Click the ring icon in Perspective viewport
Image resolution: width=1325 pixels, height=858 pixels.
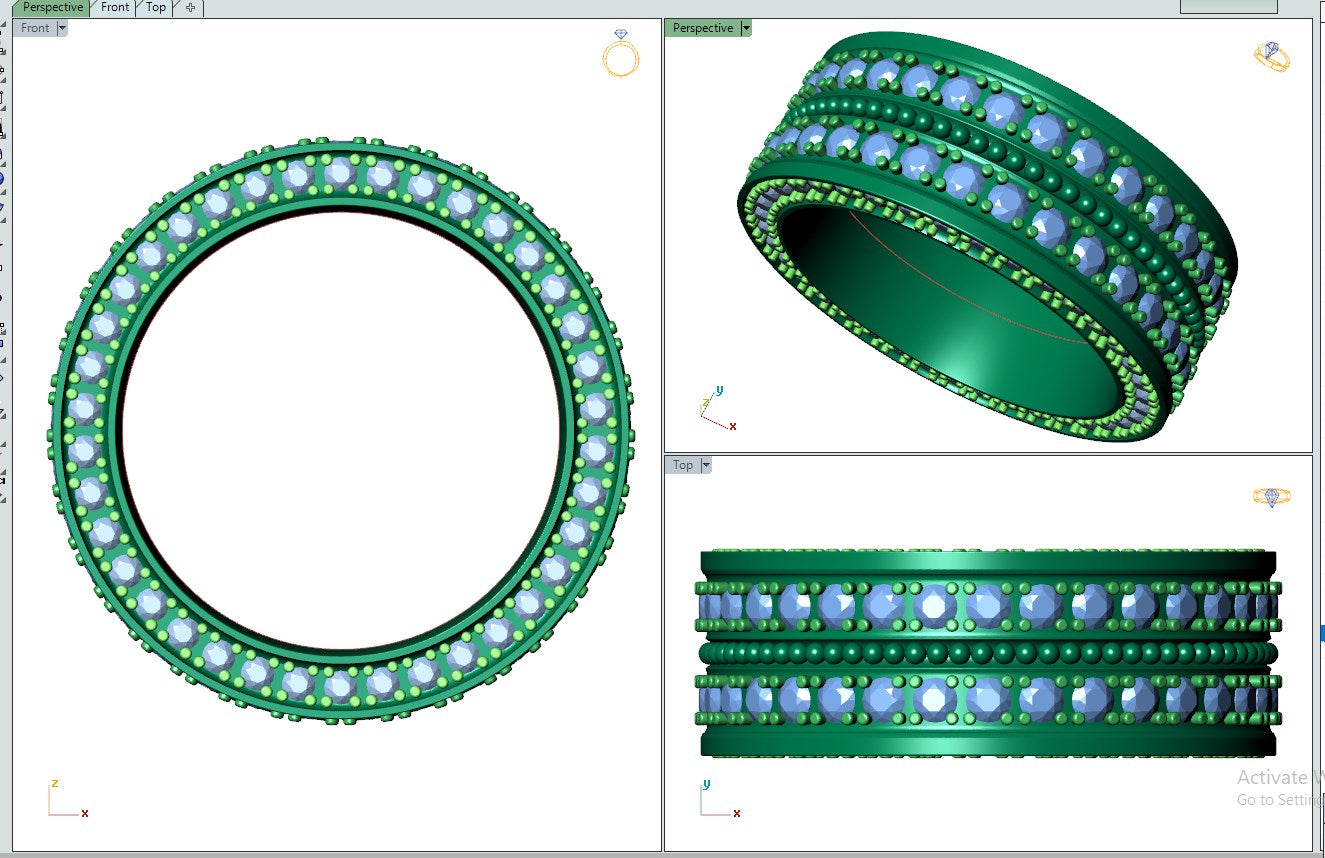click(1271, 56)
